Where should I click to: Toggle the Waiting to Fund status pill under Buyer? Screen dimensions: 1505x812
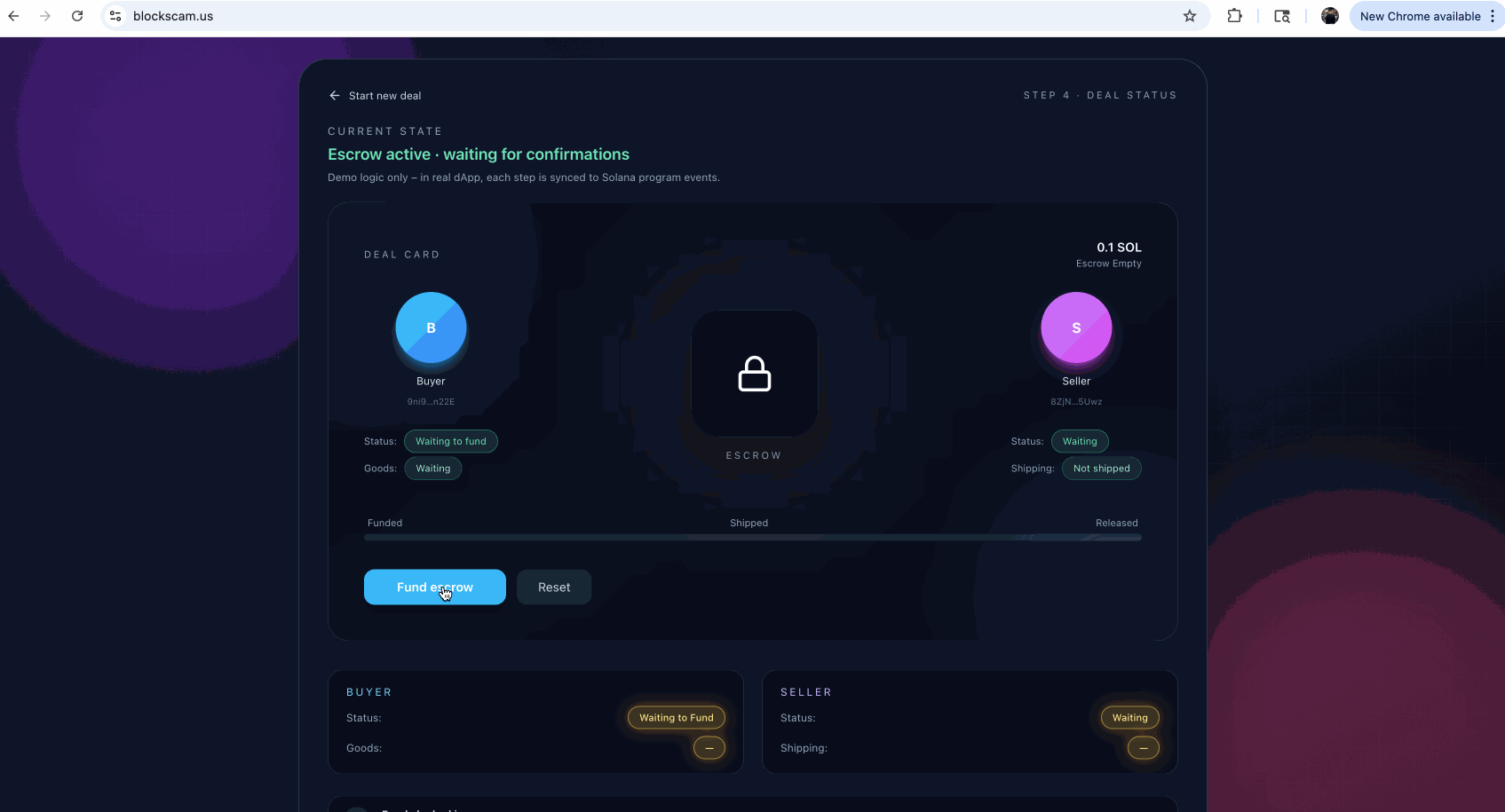click(676, 717)
